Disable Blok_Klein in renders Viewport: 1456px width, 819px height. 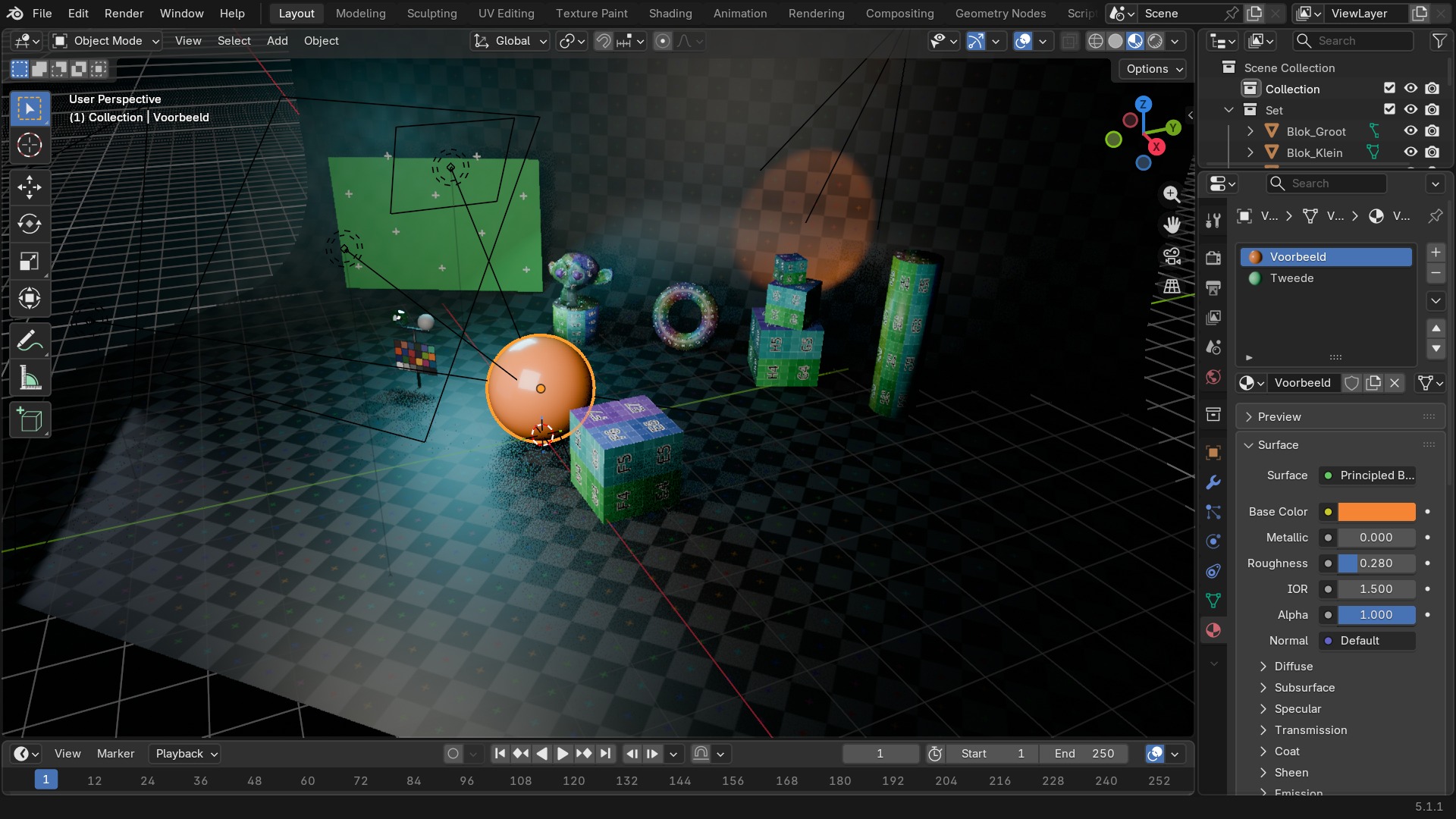(1432, 152)
